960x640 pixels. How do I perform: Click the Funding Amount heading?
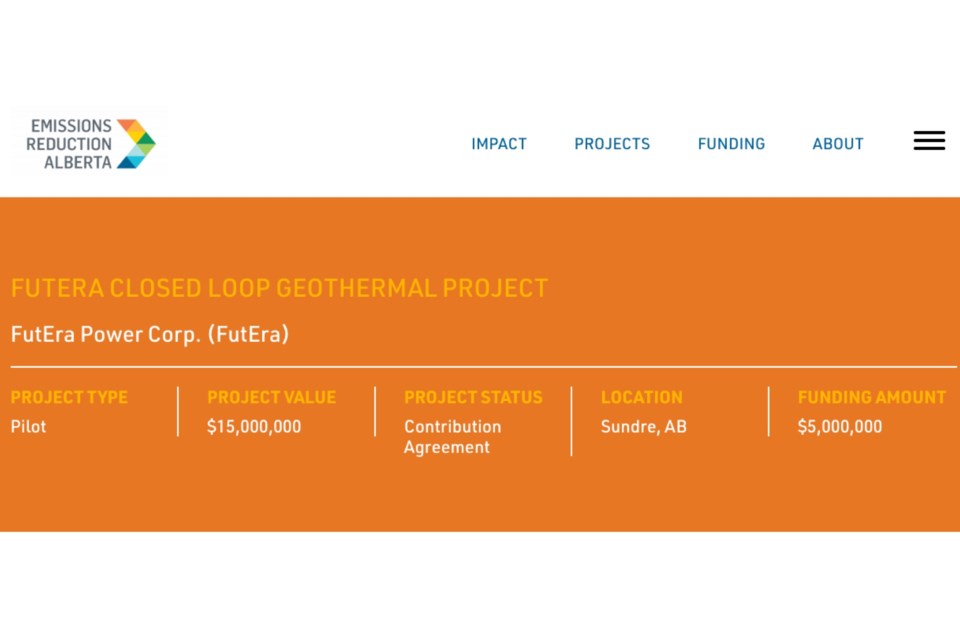click(x=872, y=397)
